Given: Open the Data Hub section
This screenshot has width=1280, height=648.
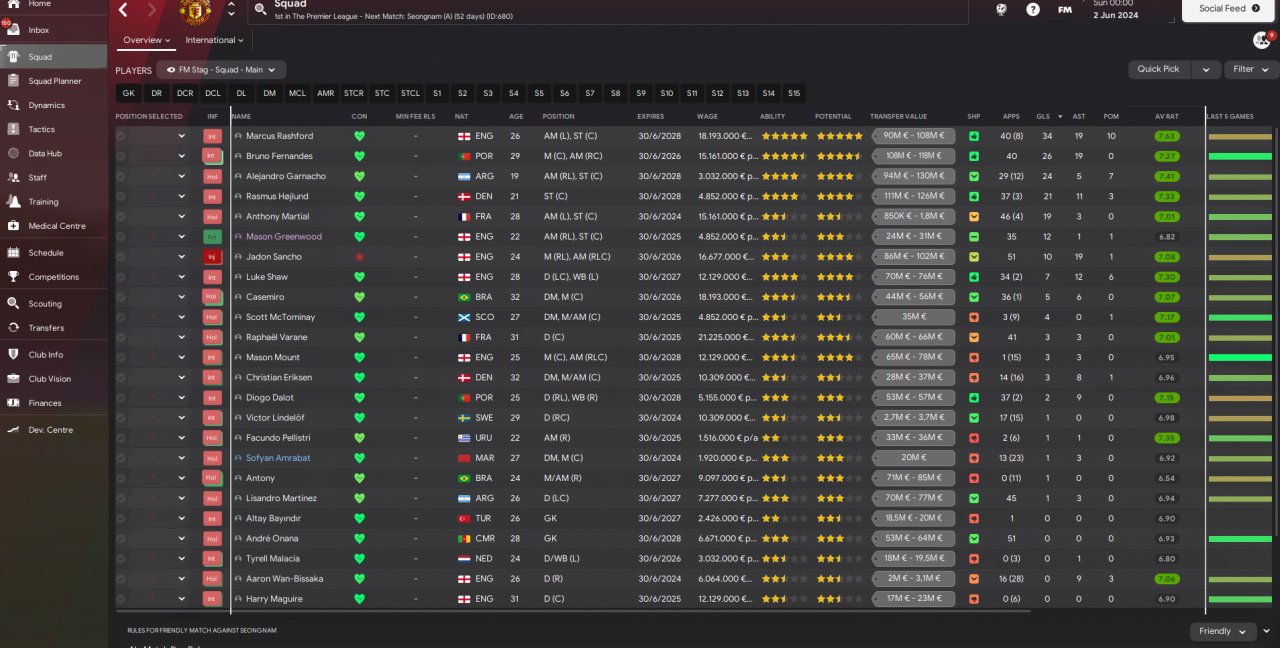Looking at the screenshot, I should (x=45, y=153).
